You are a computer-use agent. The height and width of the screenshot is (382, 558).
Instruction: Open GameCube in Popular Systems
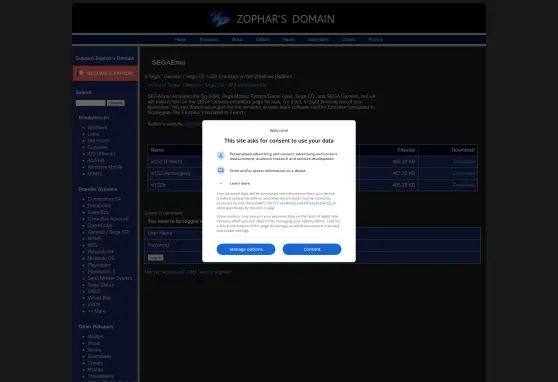tap(100, 225)
